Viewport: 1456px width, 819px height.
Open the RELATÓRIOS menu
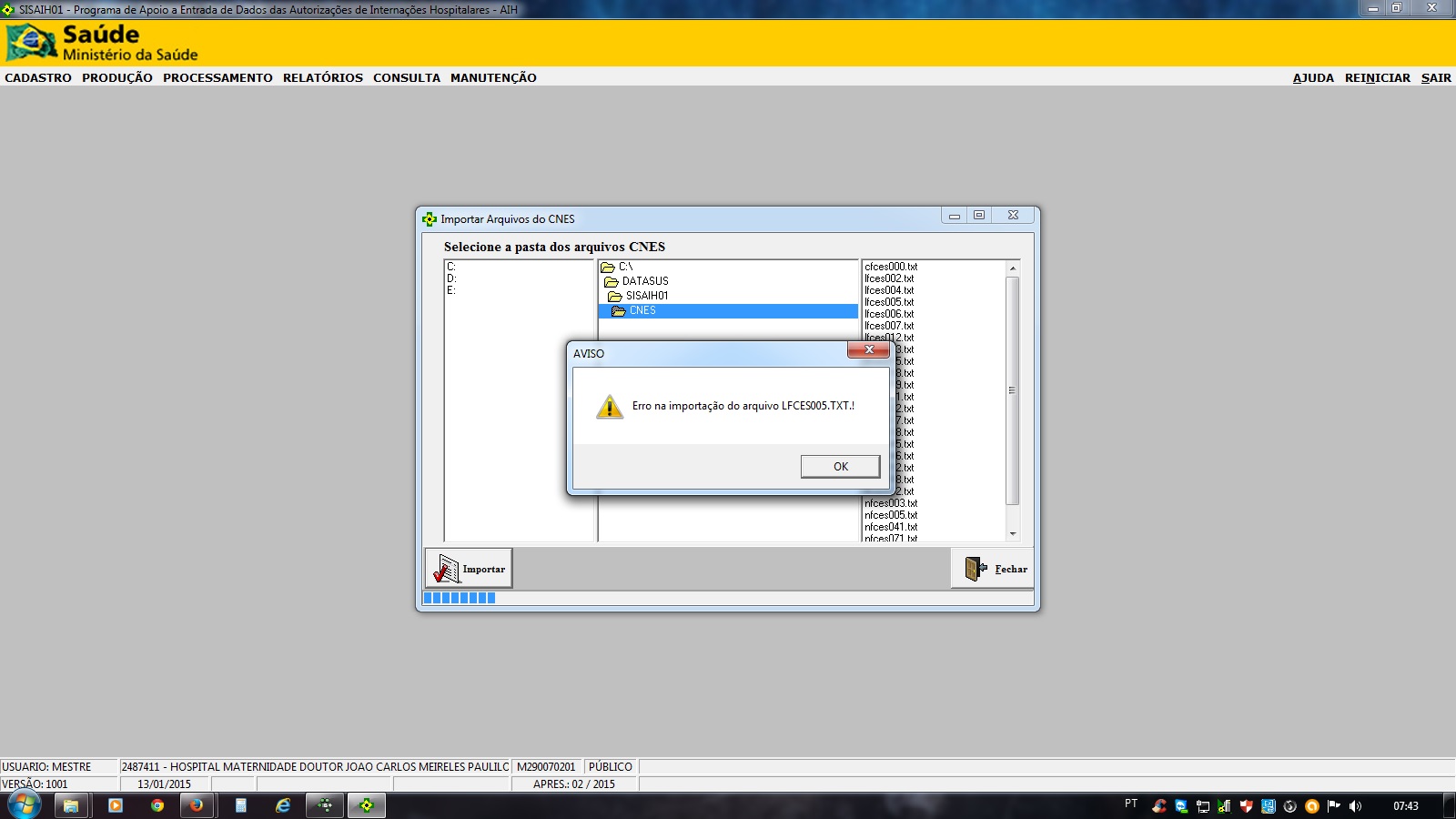pyautogui.click(x=322, y=78)
